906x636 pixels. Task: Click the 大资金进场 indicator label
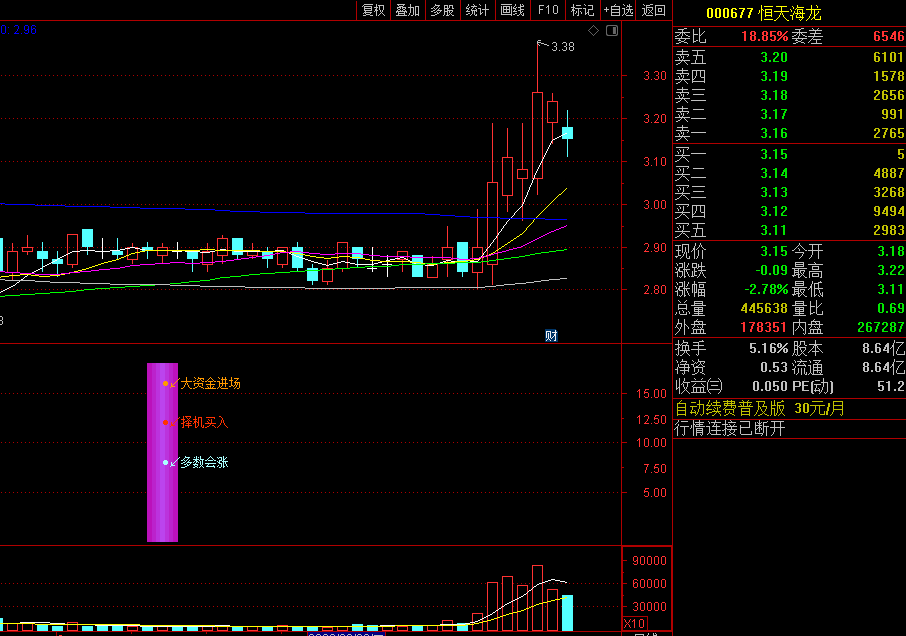(x=210, y=383)
